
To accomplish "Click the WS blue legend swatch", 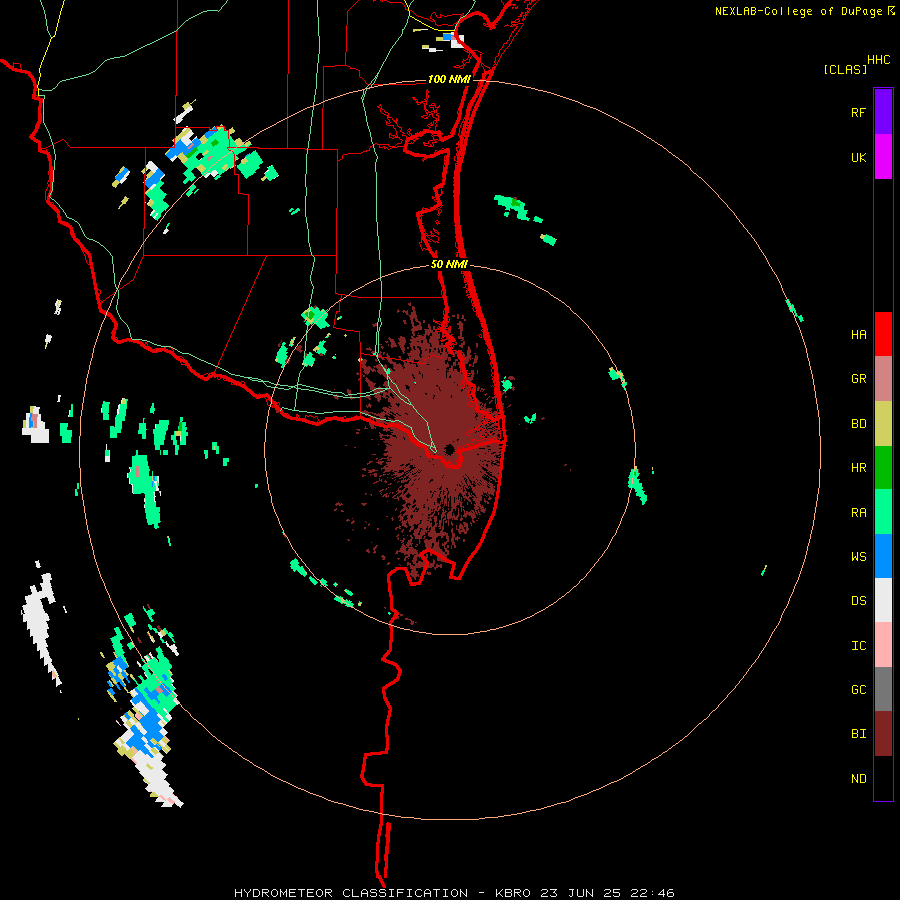I will click(883, 556).
